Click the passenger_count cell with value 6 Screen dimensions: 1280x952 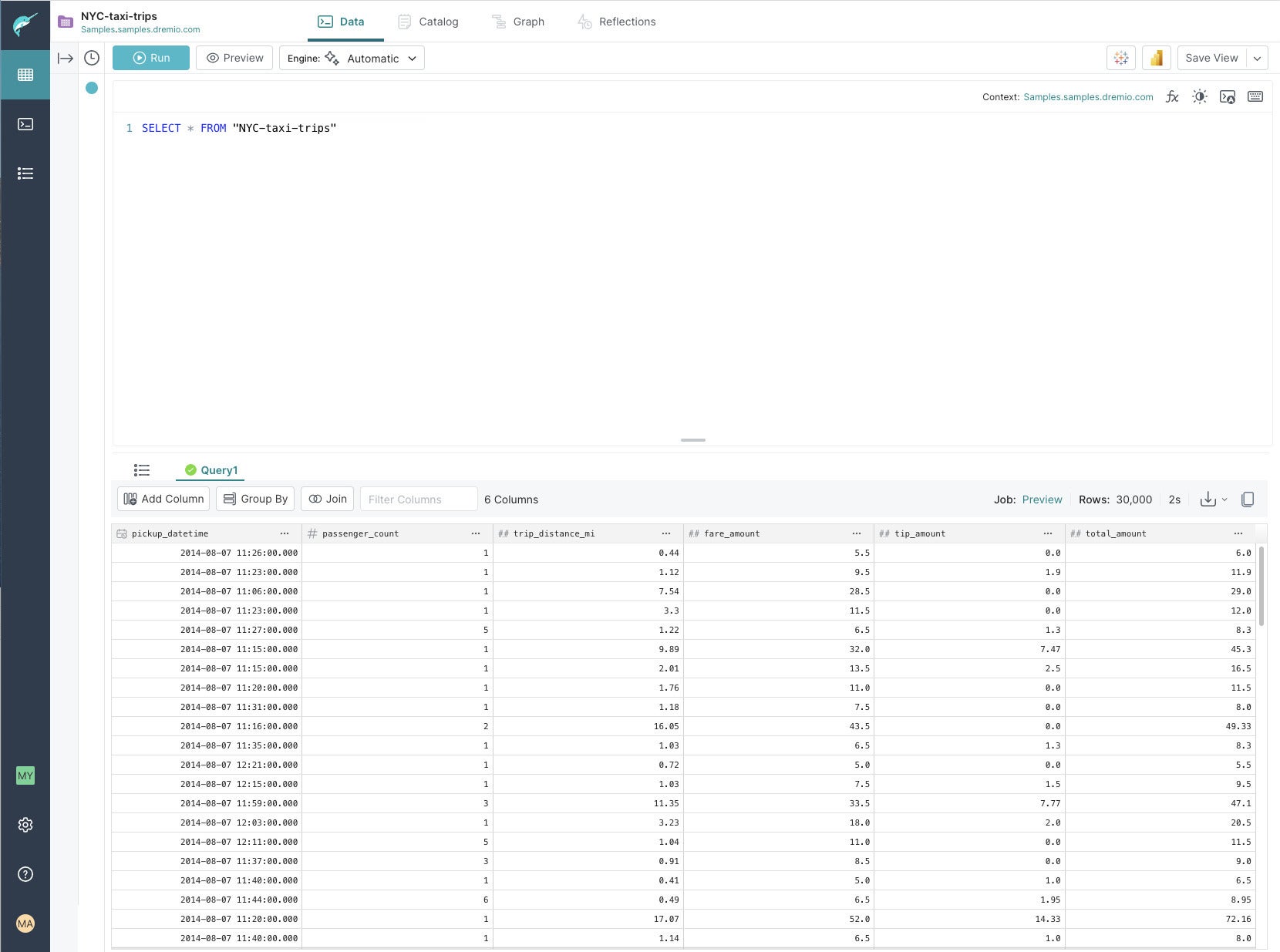coord(397,900)
